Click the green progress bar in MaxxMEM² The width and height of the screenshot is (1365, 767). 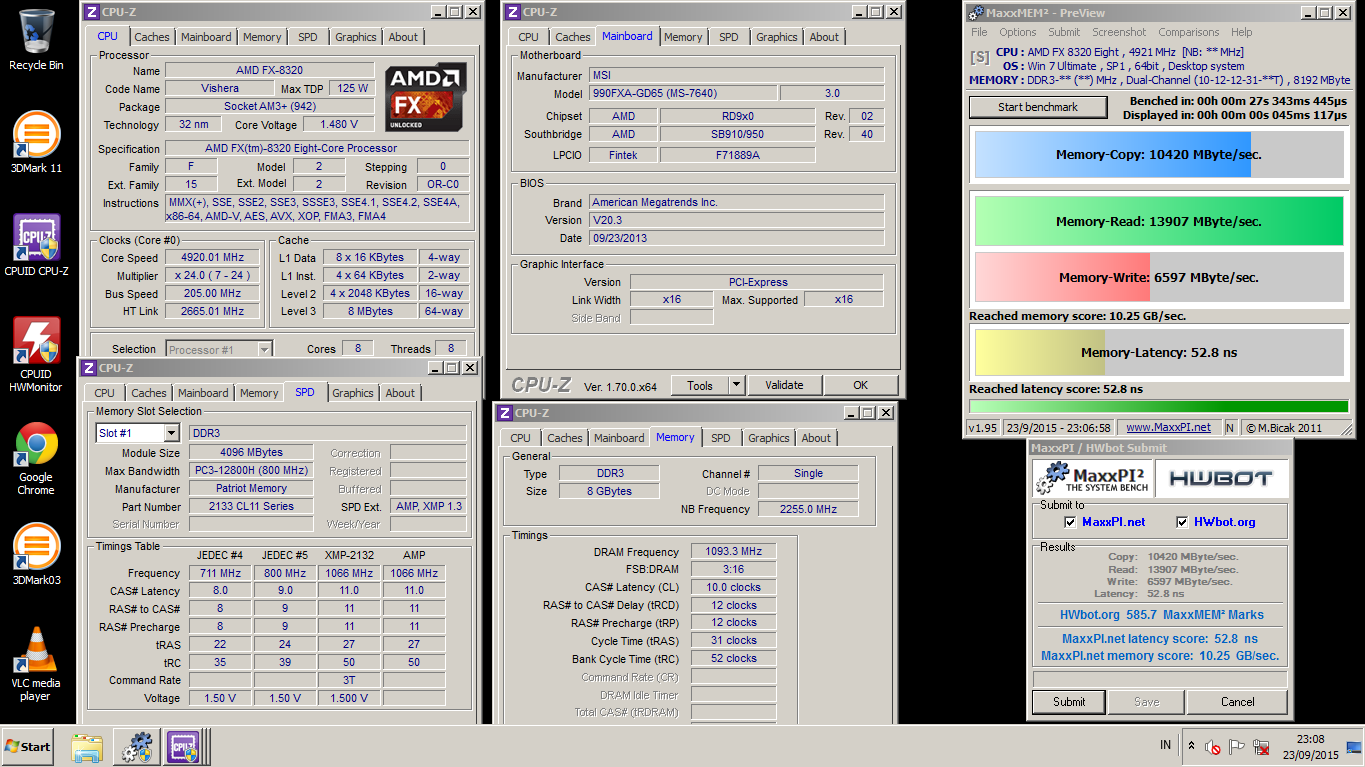(x=1159, y=406)
